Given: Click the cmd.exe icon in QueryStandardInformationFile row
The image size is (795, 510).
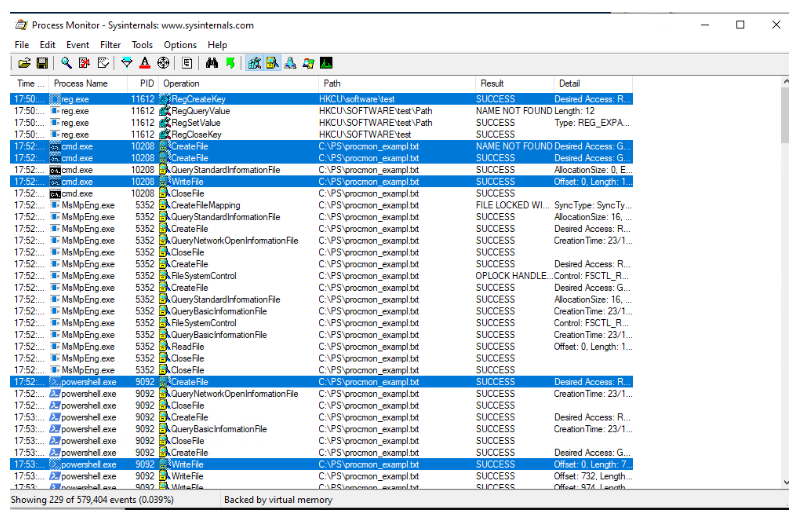Looking at the screenshot, I should pos(55,170).
